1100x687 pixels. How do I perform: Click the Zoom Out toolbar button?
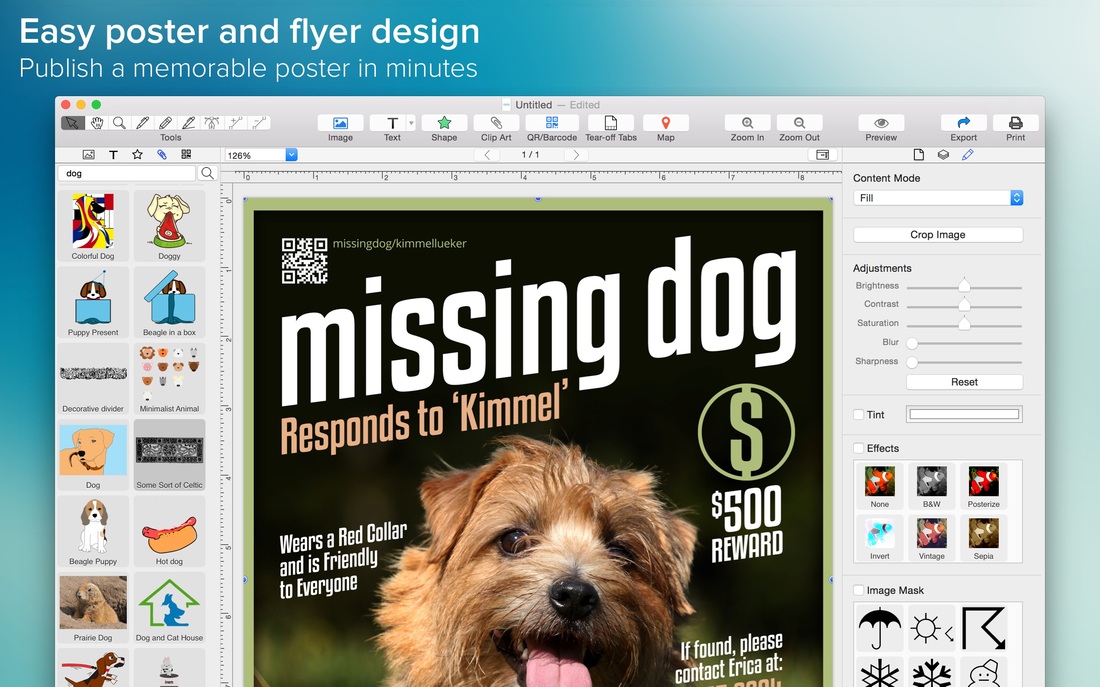pos(799,123)
